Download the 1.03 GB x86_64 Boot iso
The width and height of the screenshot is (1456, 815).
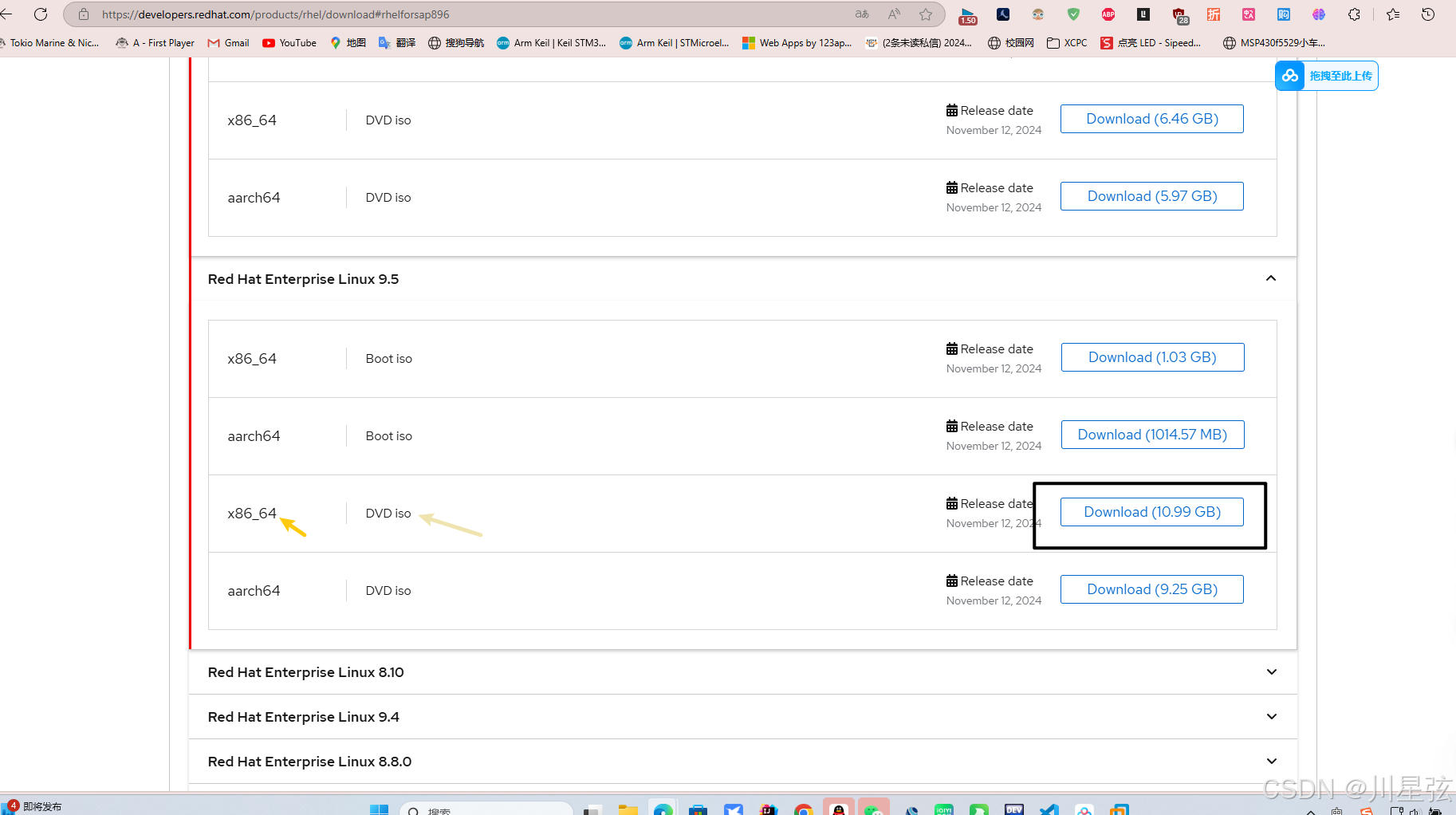click(x=1152, y=357)
